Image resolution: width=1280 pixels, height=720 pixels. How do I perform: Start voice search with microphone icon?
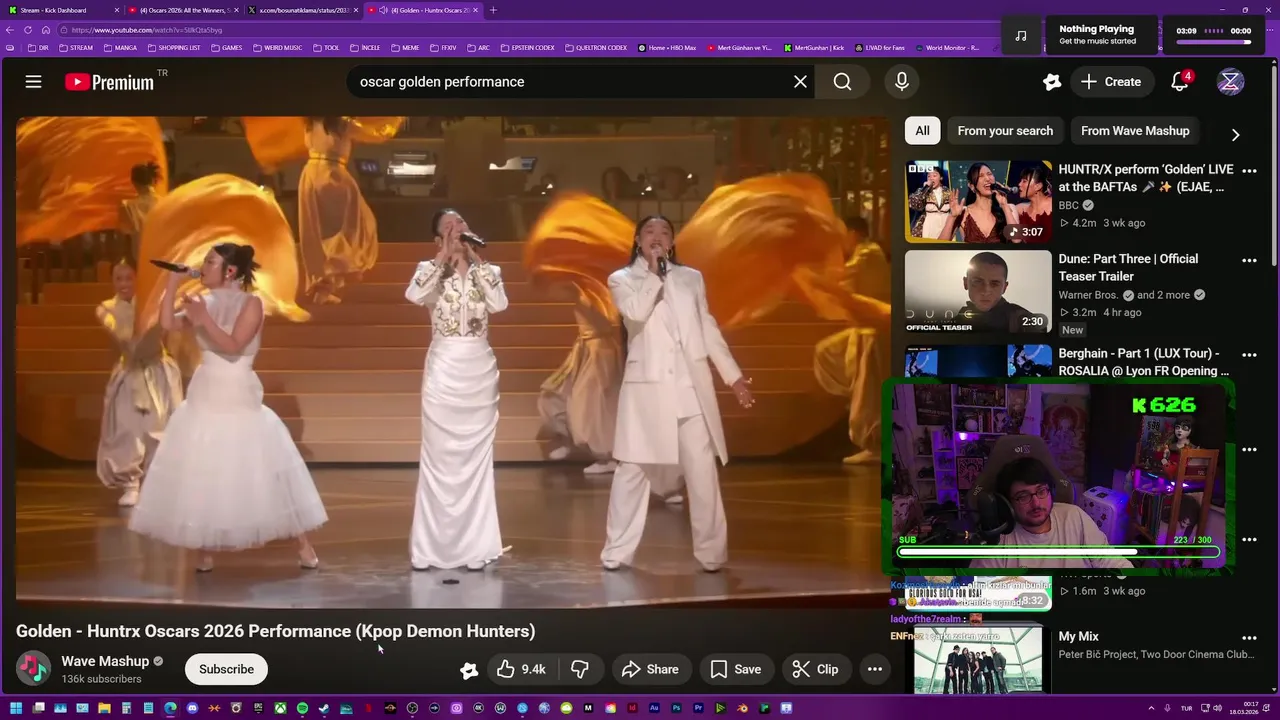[902, 82]
